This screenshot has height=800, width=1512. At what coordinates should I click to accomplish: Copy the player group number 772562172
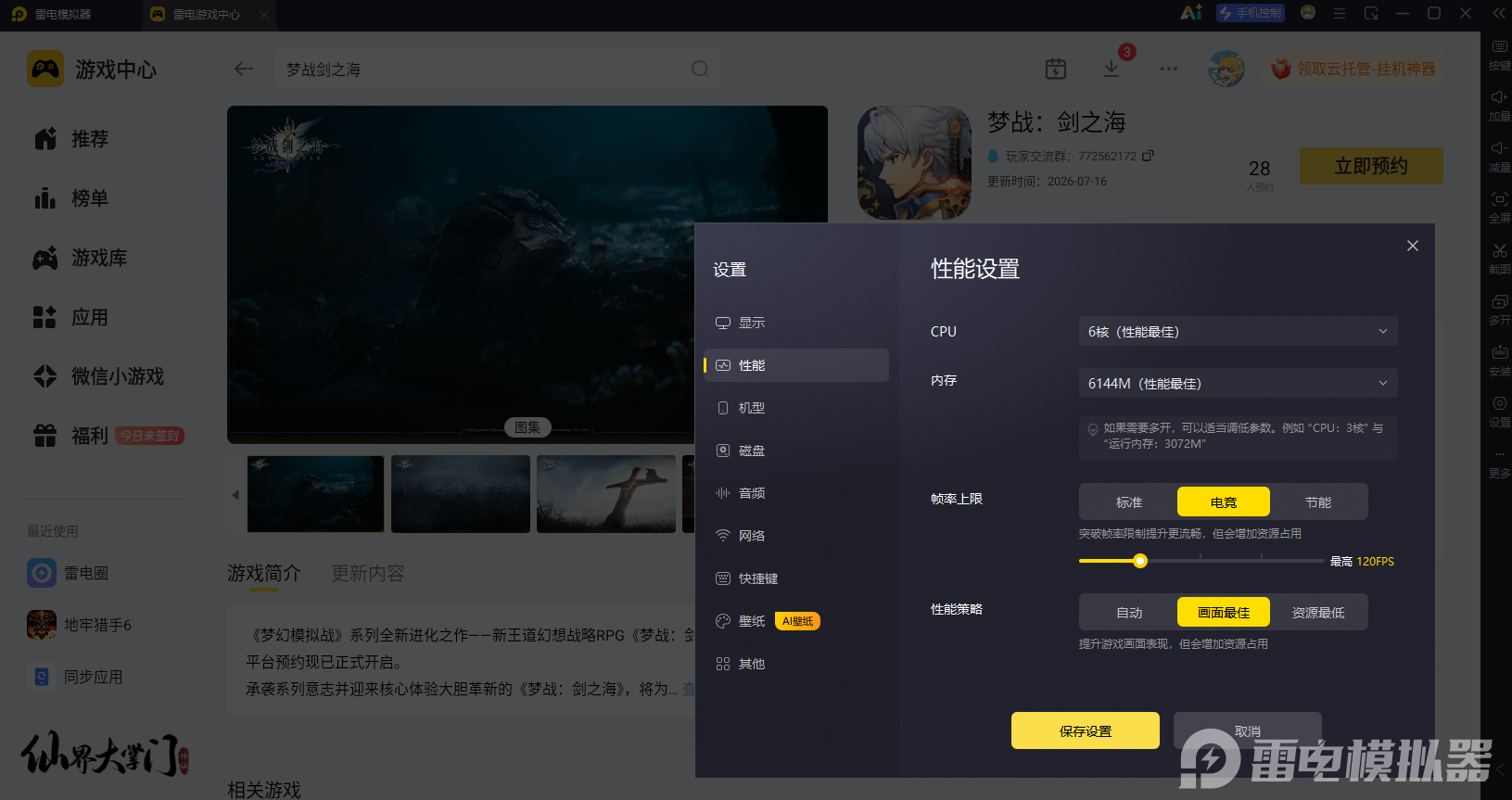click(1148, 156)
